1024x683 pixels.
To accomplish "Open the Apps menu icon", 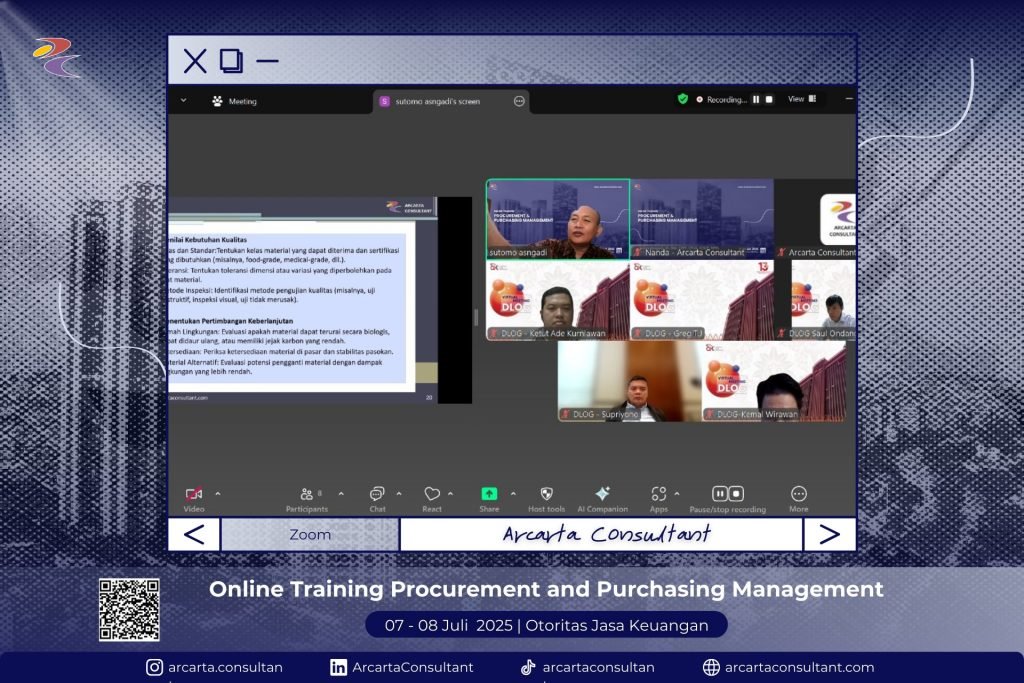I will click(x=658, y=494).
